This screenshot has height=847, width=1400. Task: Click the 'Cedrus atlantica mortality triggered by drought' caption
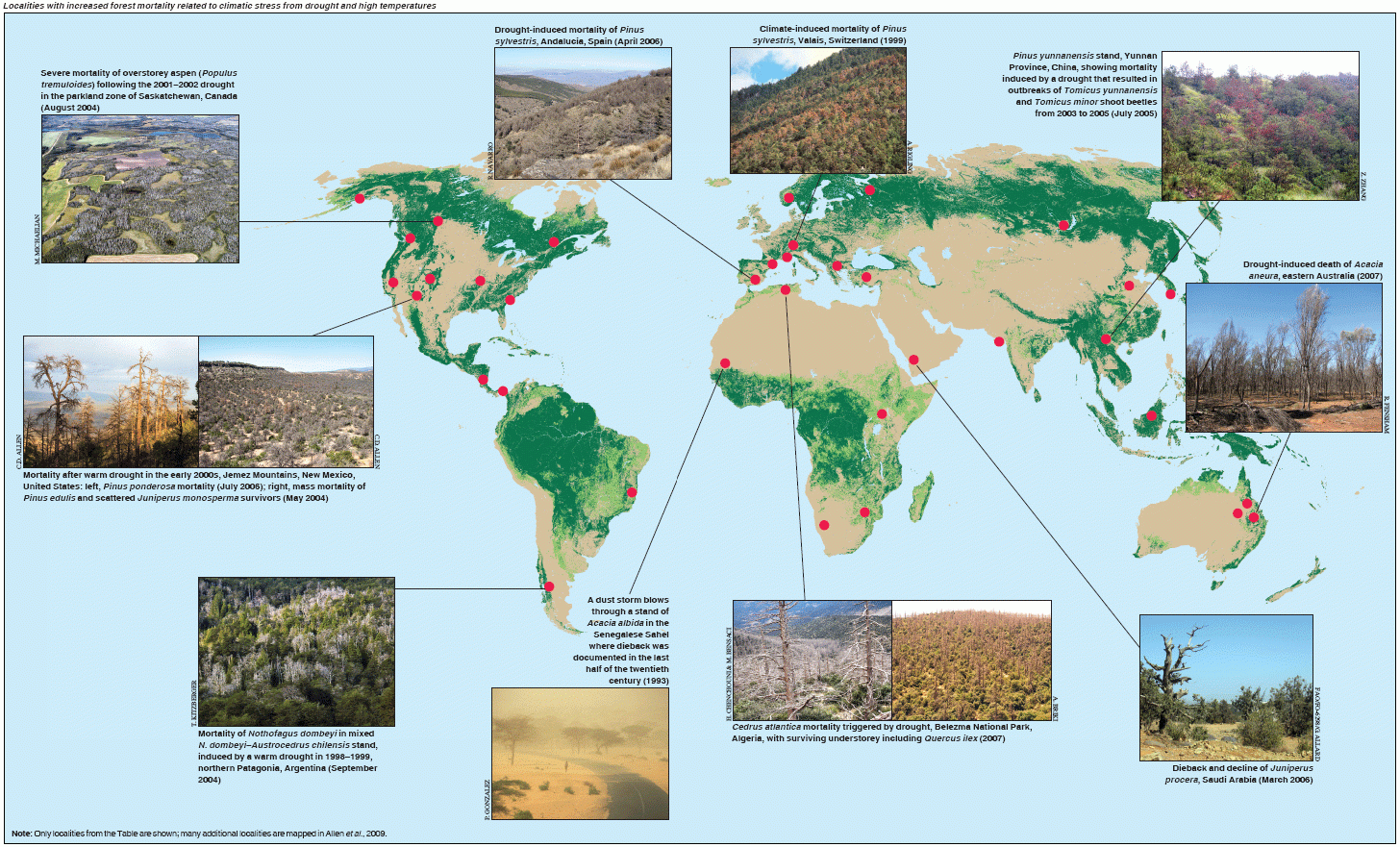point(882,733)
